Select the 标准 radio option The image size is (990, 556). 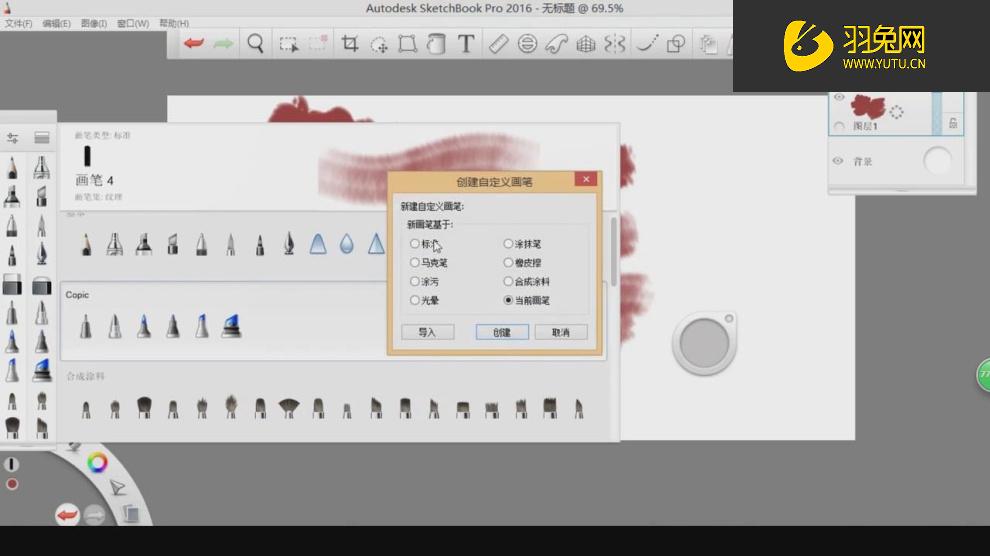coord(415,244)
